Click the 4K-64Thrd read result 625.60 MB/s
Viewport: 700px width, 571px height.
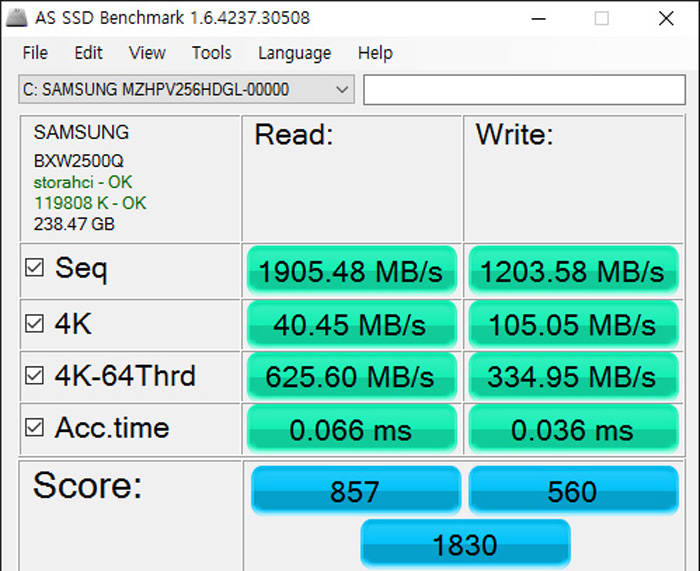352,376
